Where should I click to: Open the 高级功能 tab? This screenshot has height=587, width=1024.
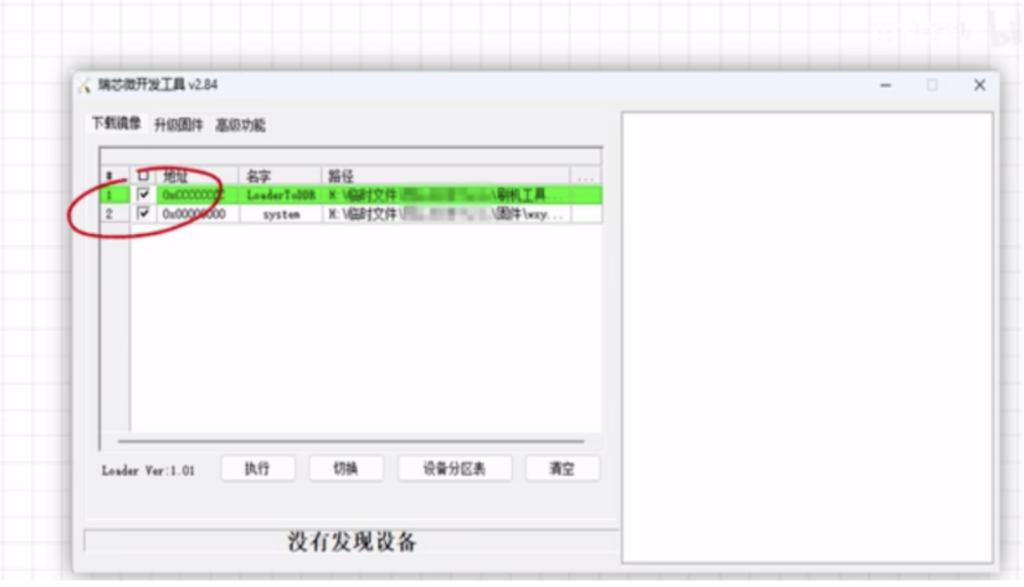point(241,125)
